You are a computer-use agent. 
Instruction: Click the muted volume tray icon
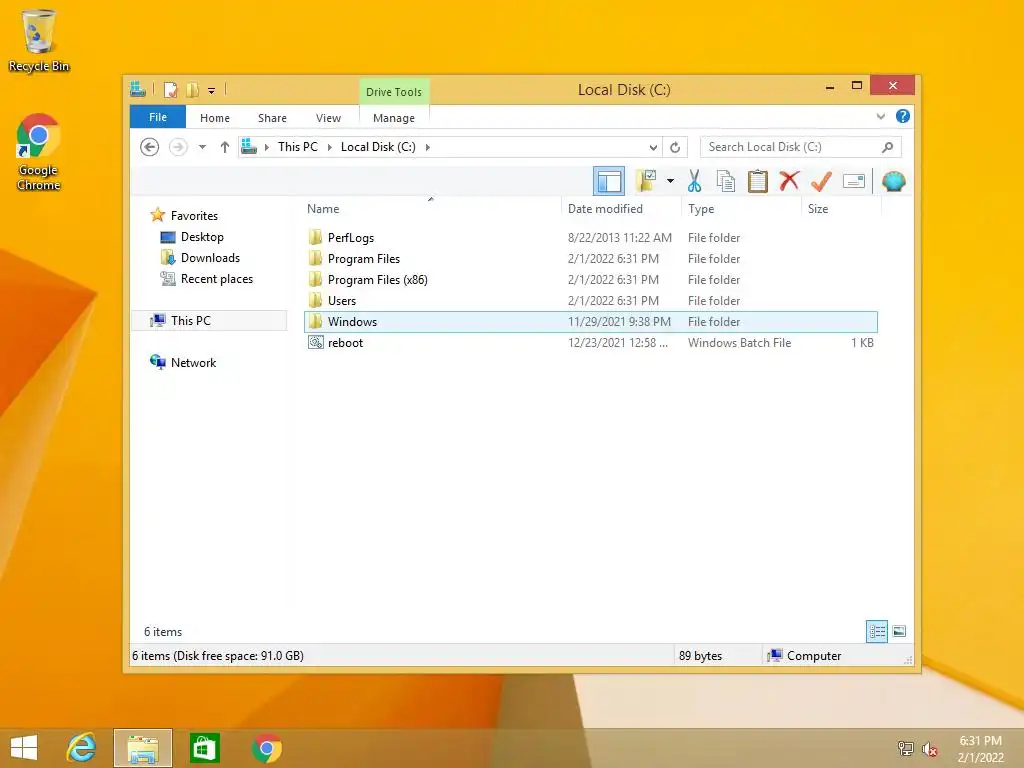(930, 749)
